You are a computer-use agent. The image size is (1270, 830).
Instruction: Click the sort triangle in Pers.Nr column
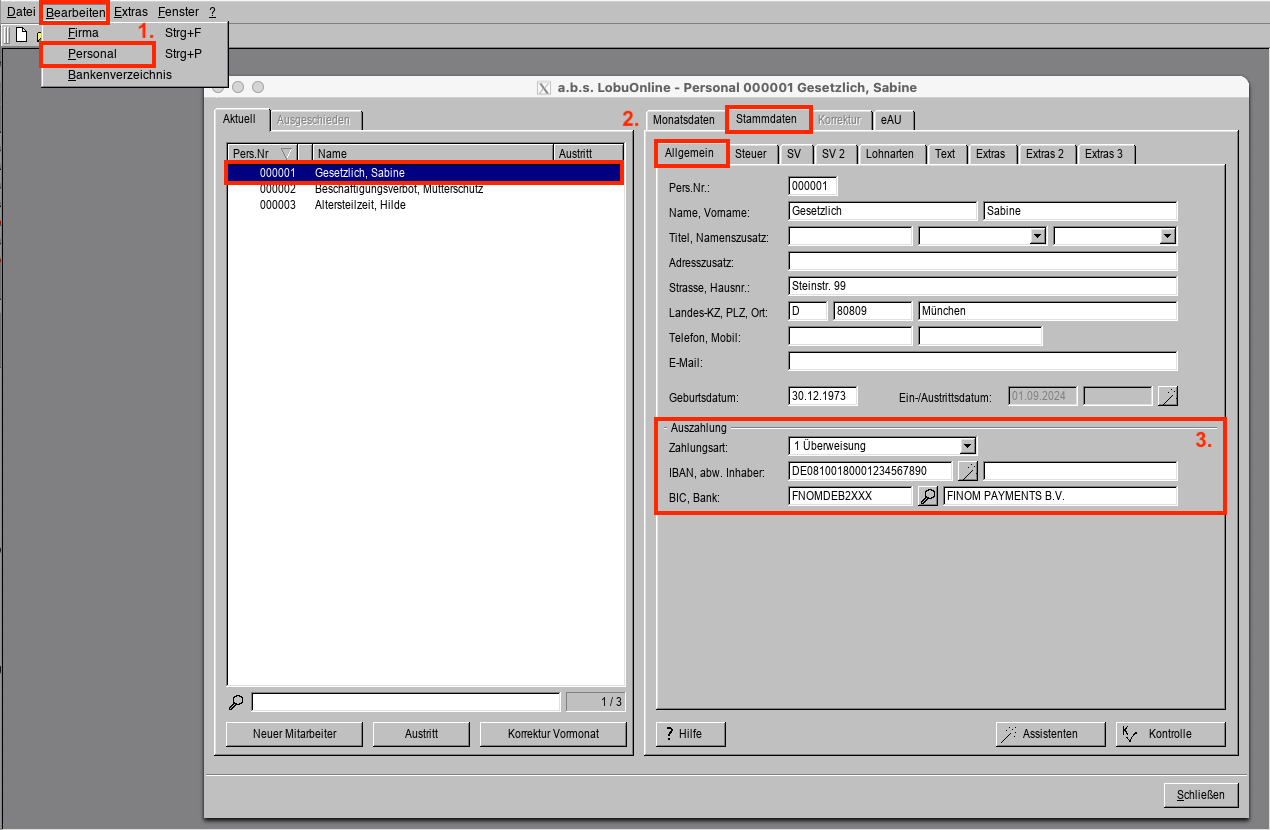287,154
